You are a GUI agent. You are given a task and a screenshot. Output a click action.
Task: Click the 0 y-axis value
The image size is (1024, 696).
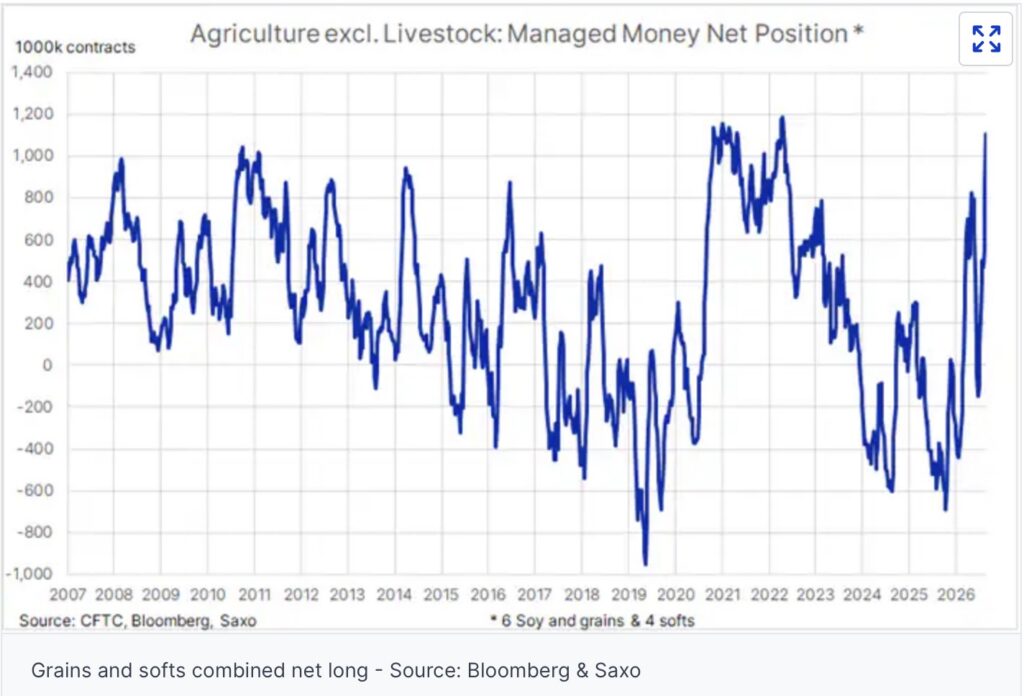(x=47, y=366)
